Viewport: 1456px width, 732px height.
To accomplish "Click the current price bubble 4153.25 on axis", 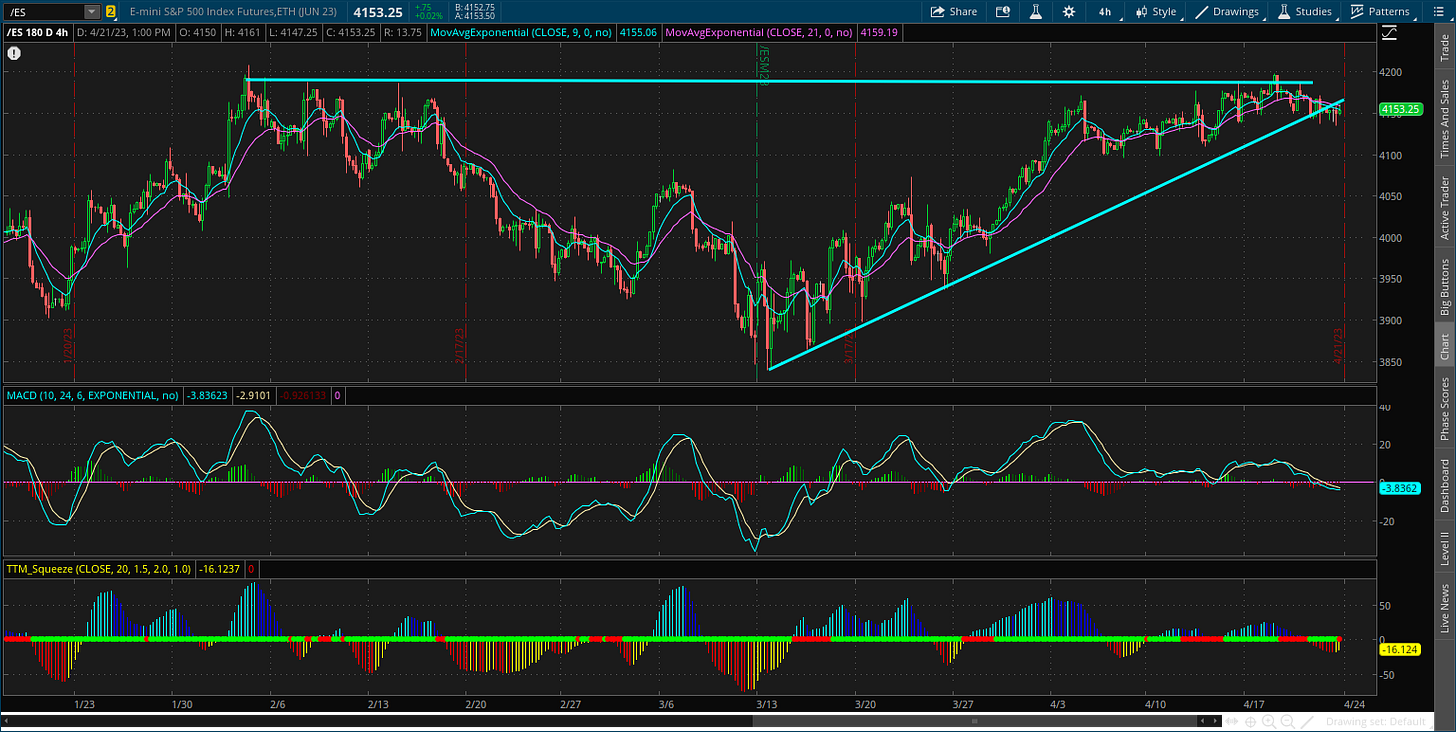I will click(1400, 108).
